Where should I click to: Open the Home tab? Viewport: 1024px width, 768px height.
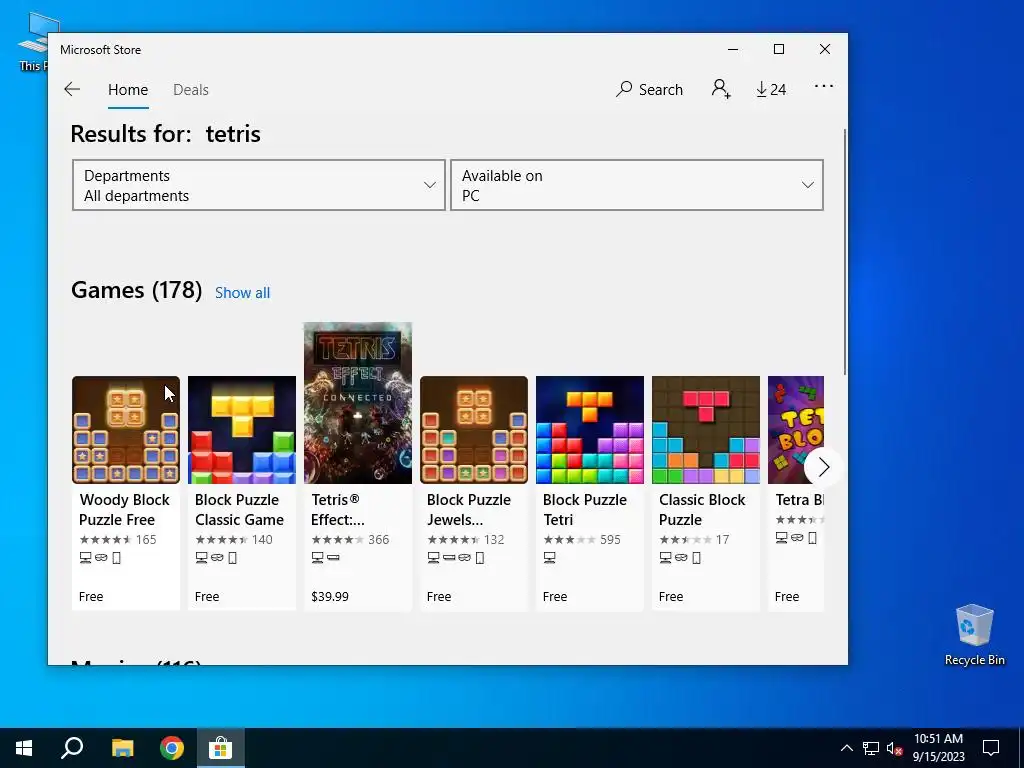[x=128, y=89]
